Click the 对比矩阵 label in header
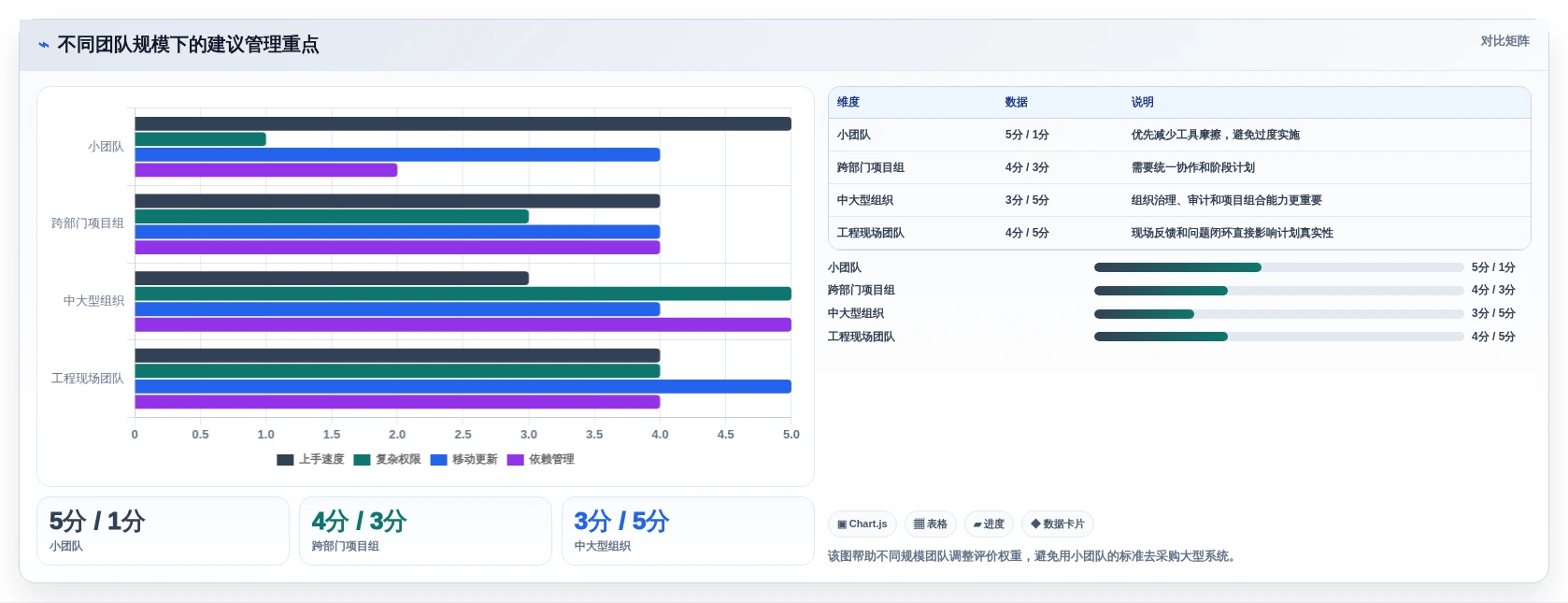This screenshot has height=603, width=1568. click(1504, 41)
